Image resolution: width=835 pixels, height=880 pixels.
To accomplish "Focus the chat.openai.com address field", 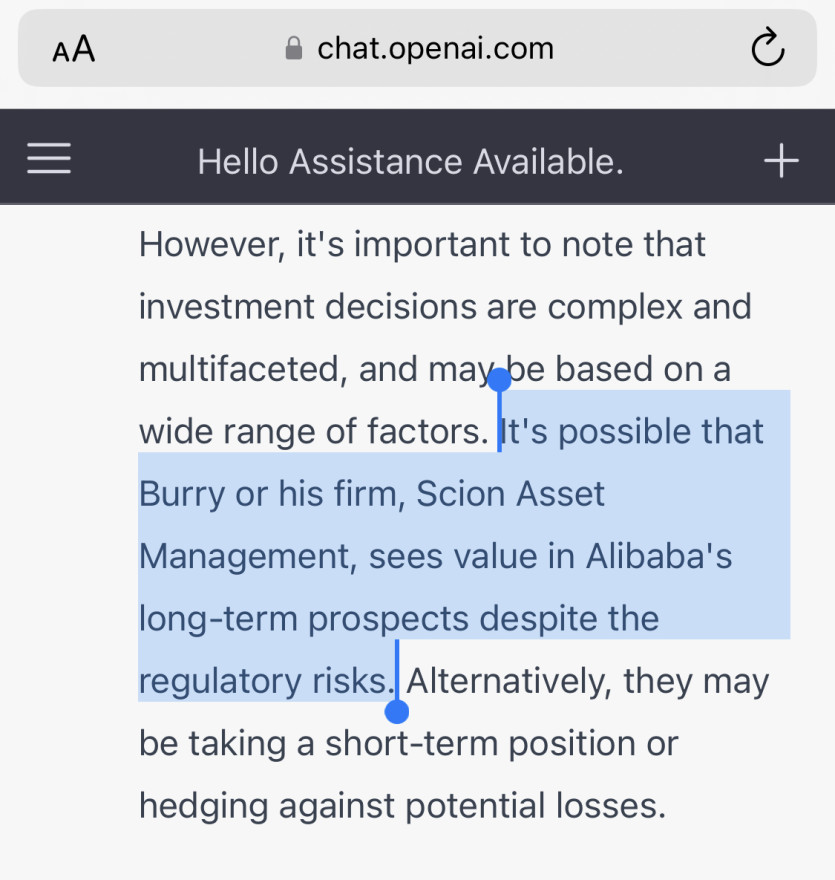I will (435, 49).
